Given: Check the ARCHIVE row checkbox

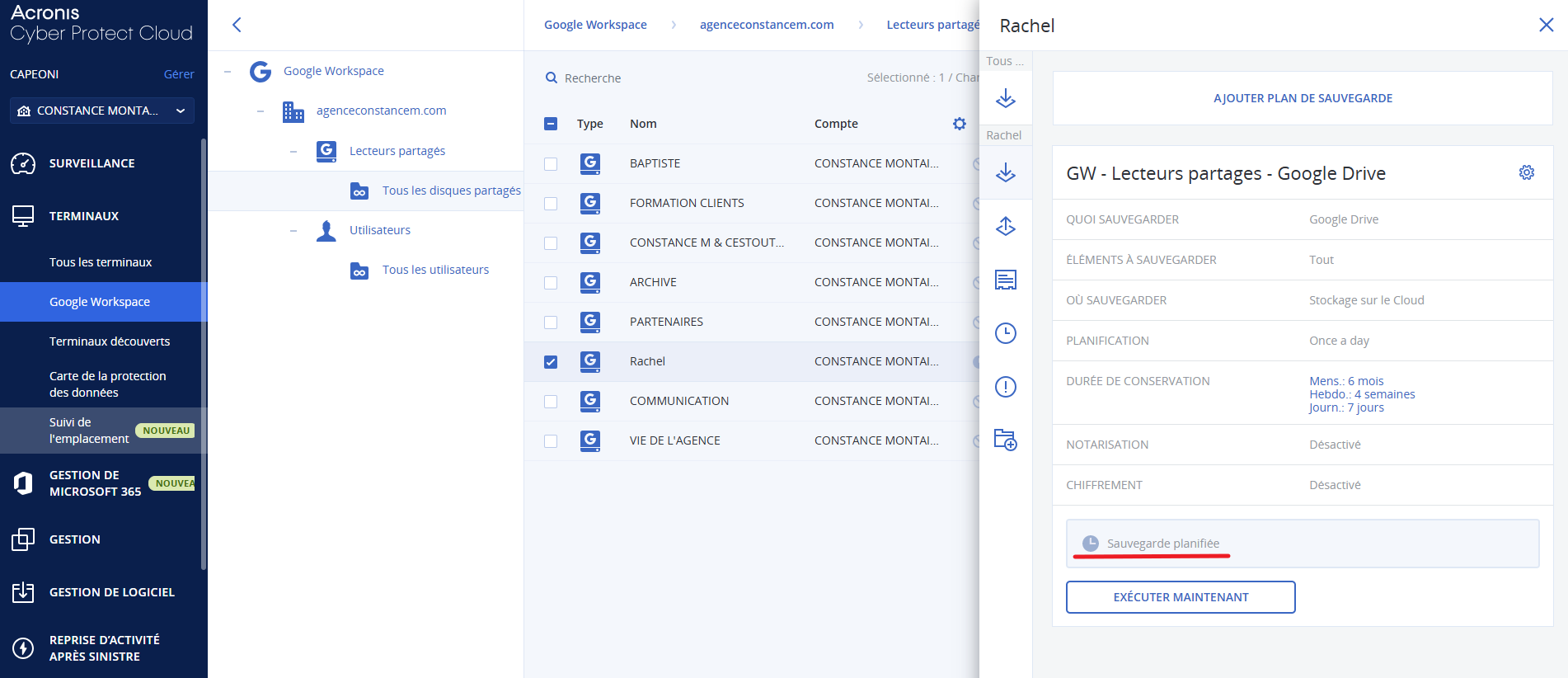Looking at the screenshot, I should point(551,283).
